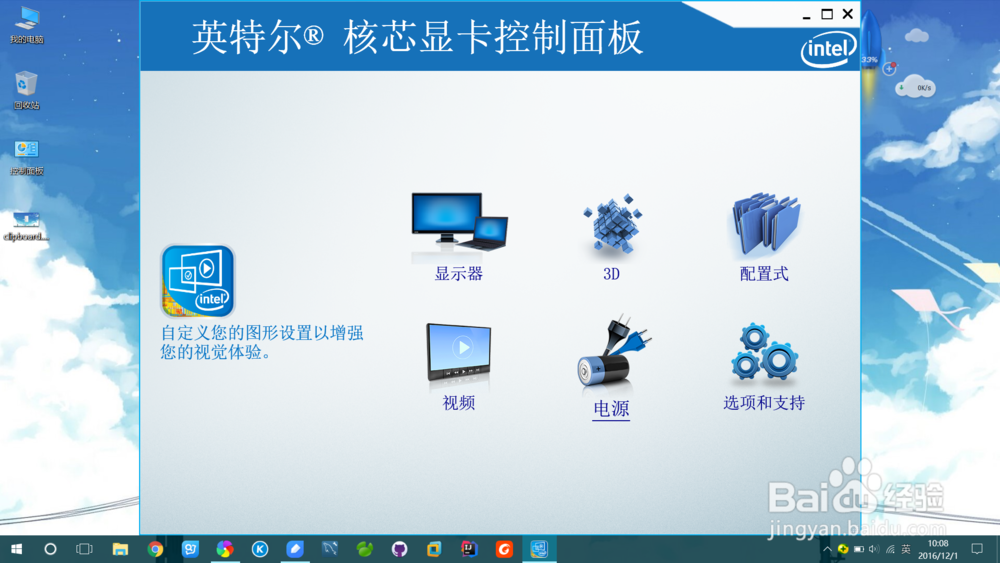This screenshot has height=563, width=1000.
Task: Open IntelliJ IDEA from taskbar
Action: 469,549
